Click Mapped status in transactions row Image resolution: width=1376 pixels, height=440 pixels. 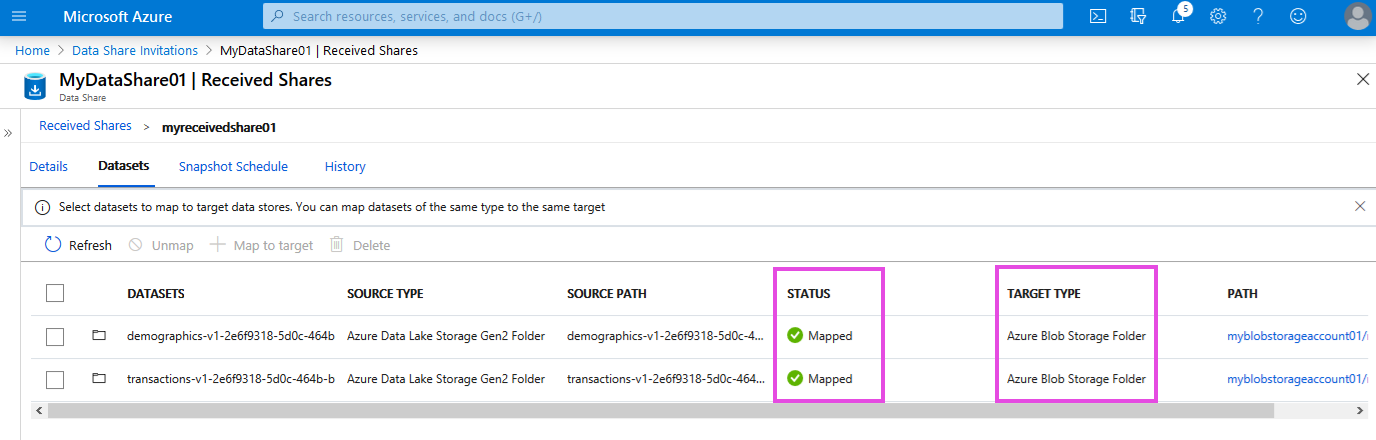pos(820,379)
